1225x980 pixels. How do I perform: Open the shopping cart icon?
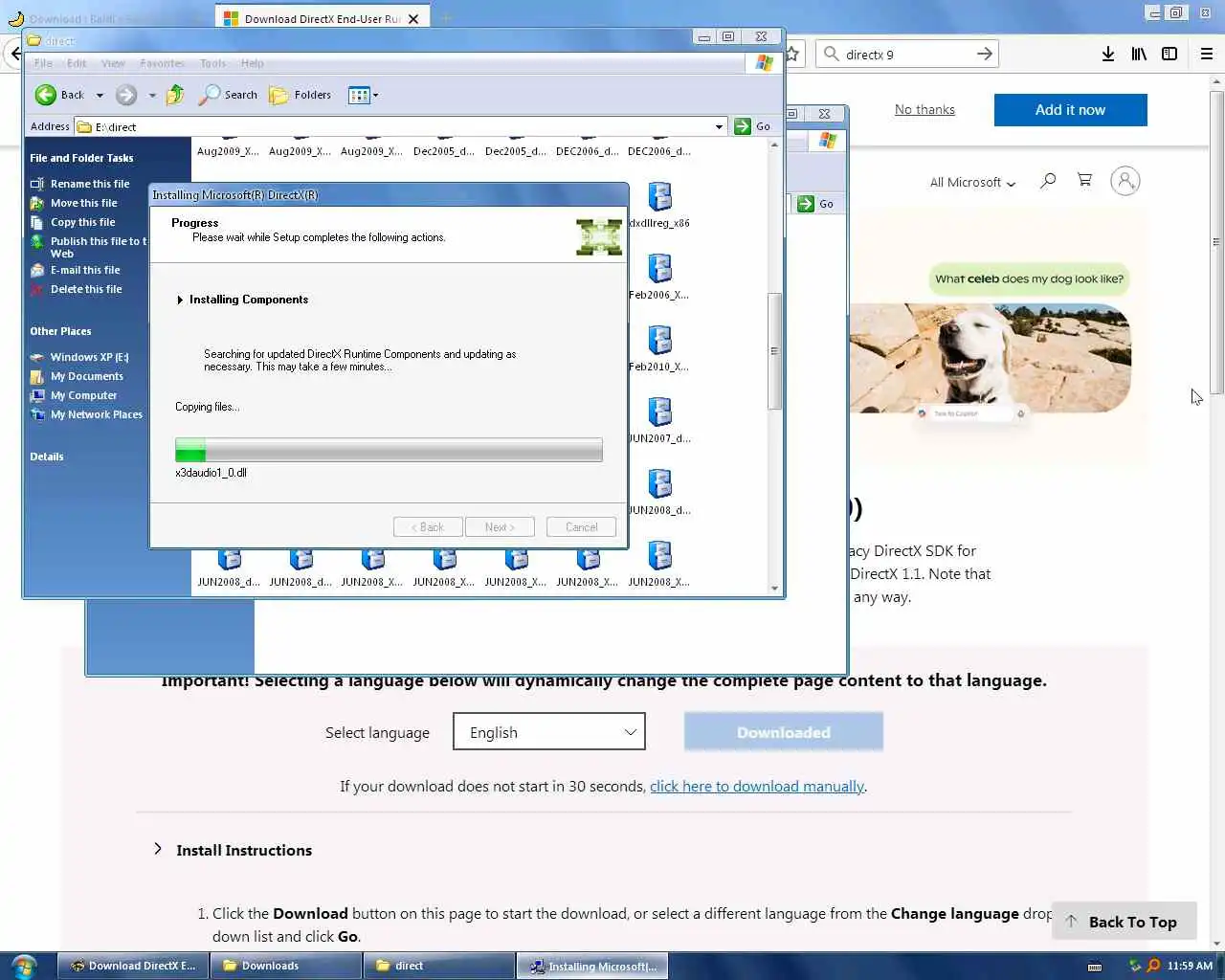[x=1084, y=180]
